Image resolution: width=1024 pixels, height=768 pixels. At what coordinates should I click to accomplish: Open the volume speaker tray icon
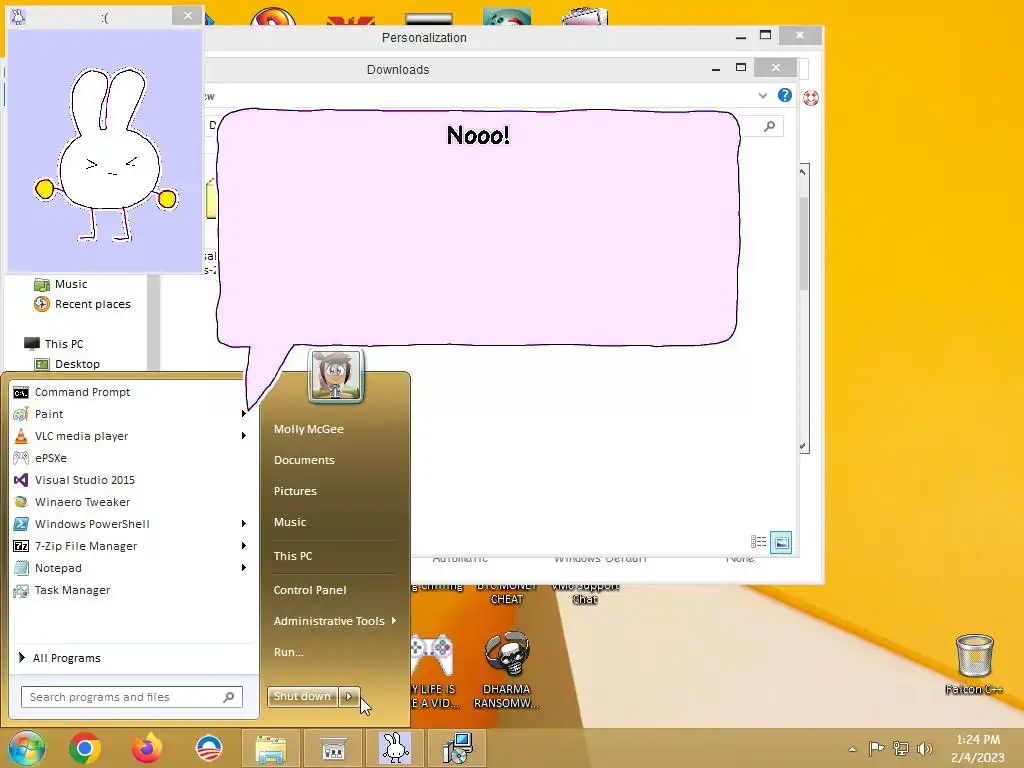coord(924,748)
